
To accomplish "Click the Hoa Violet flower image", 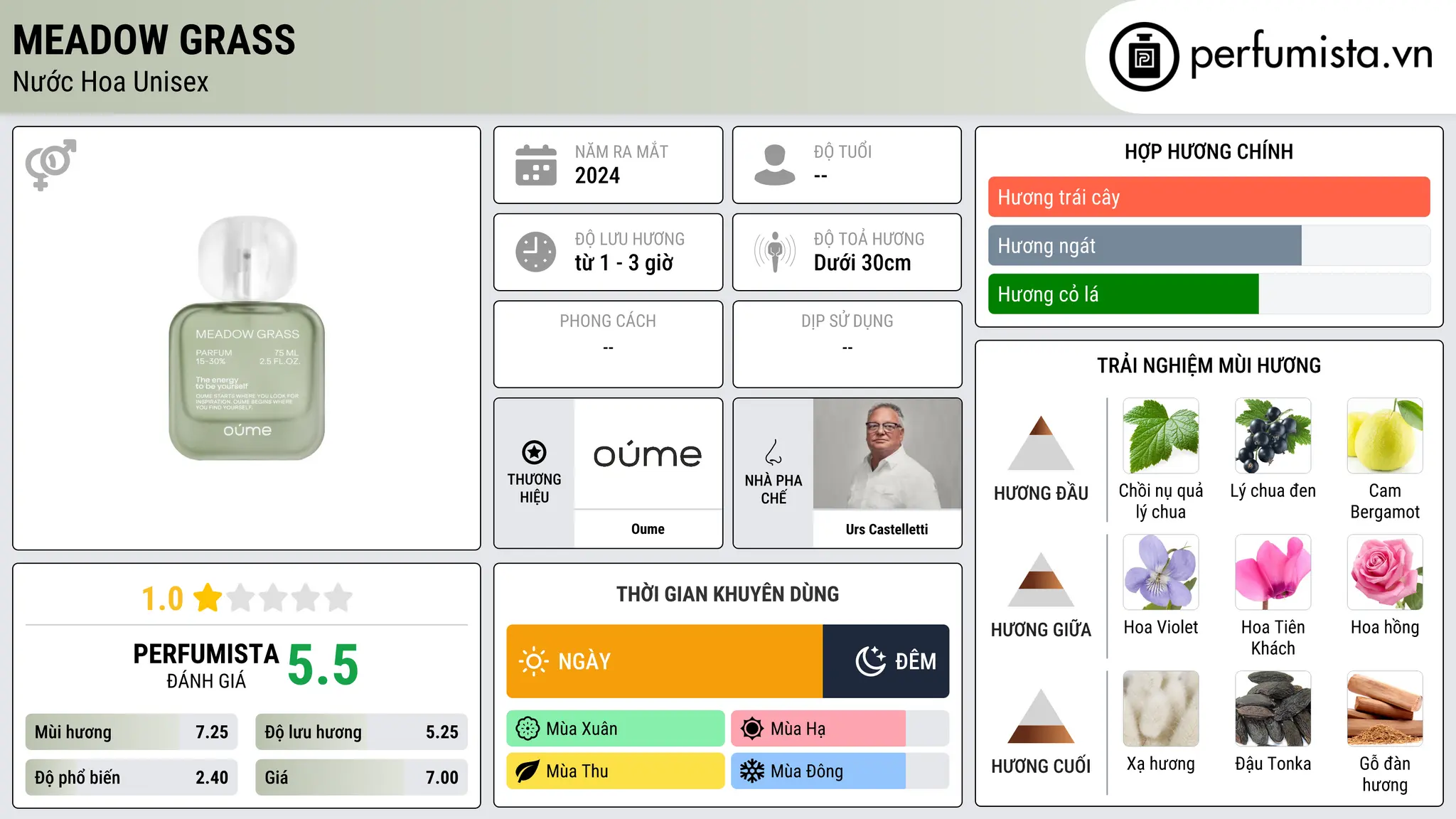I will (1161, 572).
